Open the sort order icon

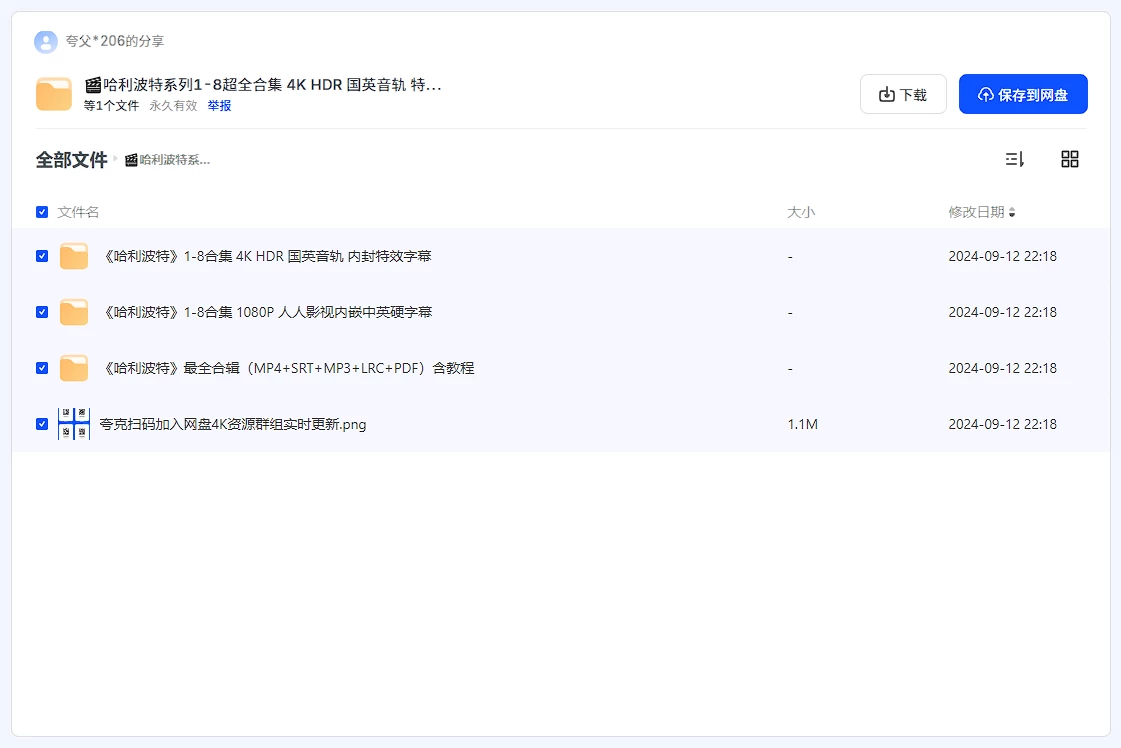tap(1014, 159)
